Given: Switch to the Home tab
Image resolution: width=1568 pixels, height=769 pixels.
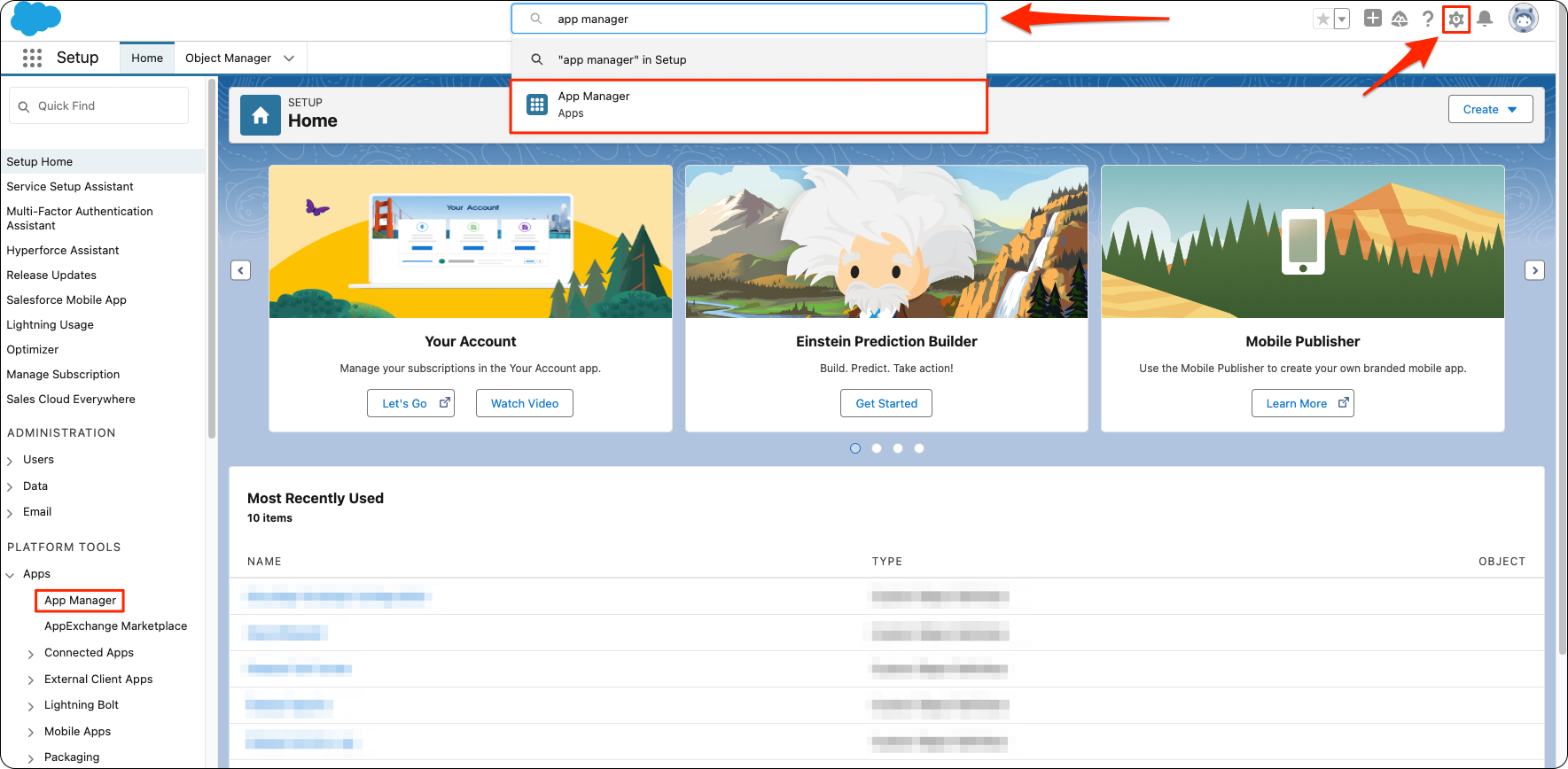Looking at the screenshot, I should pos(147,58).
